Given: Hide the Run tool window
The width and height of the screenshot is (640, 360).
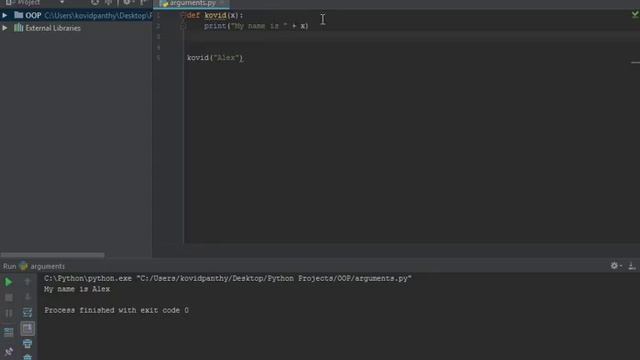Looking at the screenshot, I should (x=632, y=266).
